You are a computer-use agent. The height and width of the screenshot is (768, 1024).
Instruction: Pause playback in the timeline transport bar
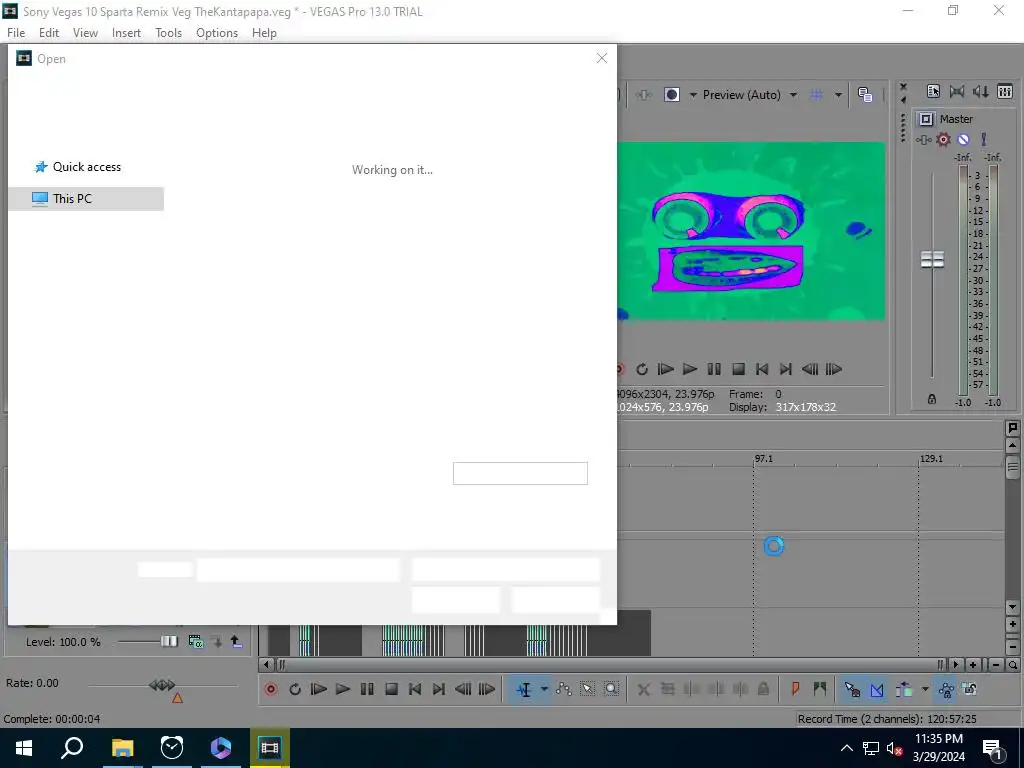(367, 689)
